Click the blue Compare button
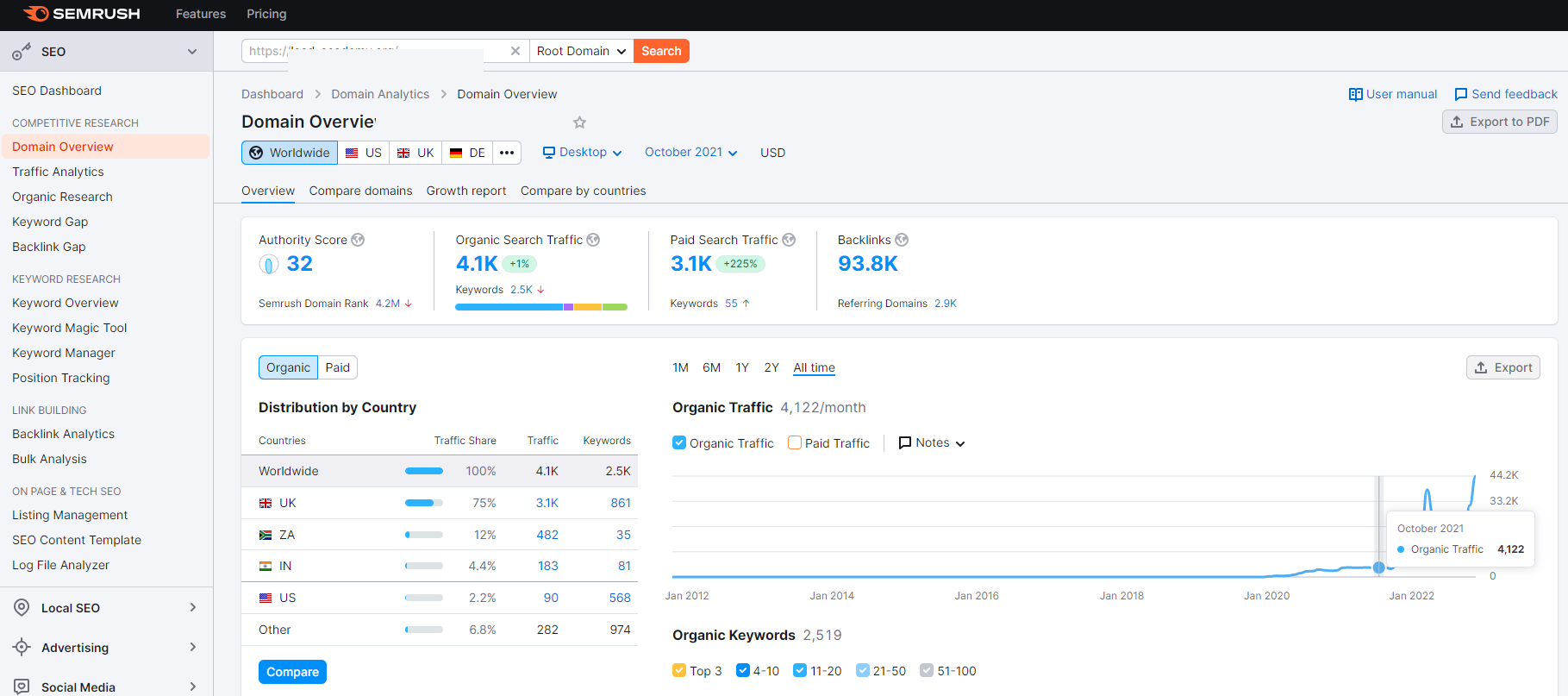This screenshot has width=1568, height=696. [292, 672]
